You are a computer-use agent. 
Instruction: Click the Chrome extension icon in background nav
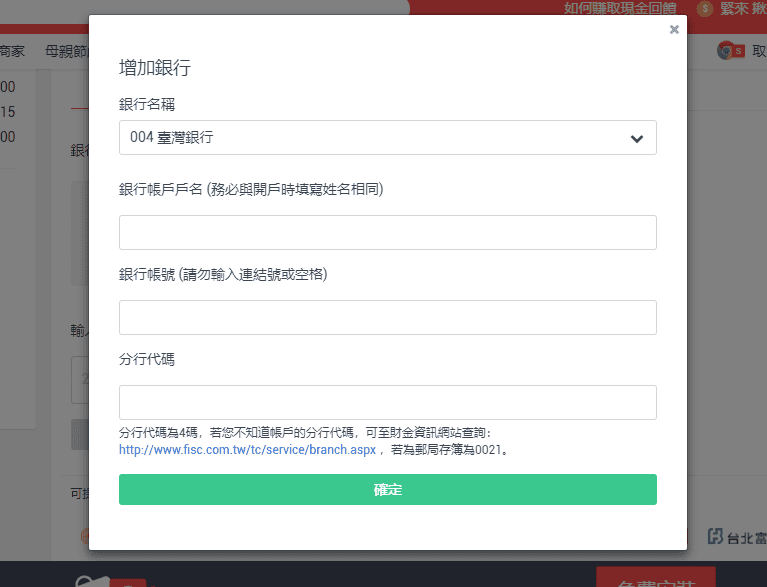(730, 50)
